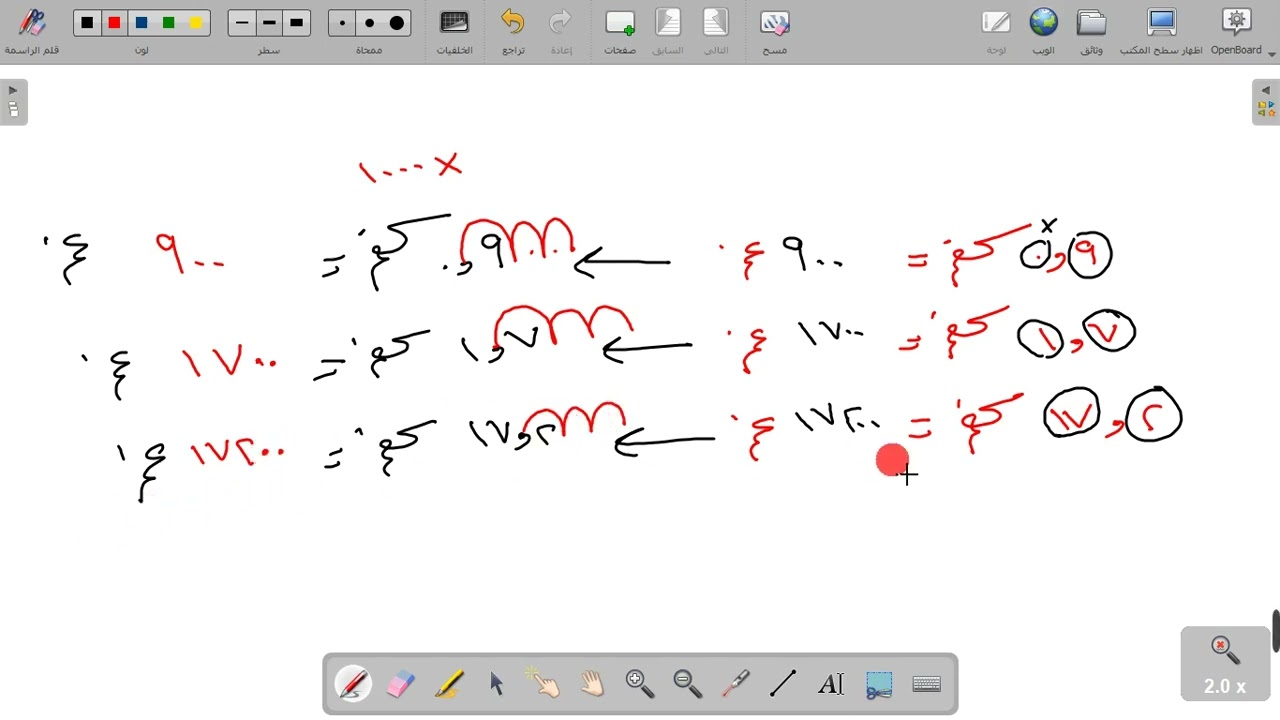Open the virtual keyboard icon
1280x720 pixels.
927,684
